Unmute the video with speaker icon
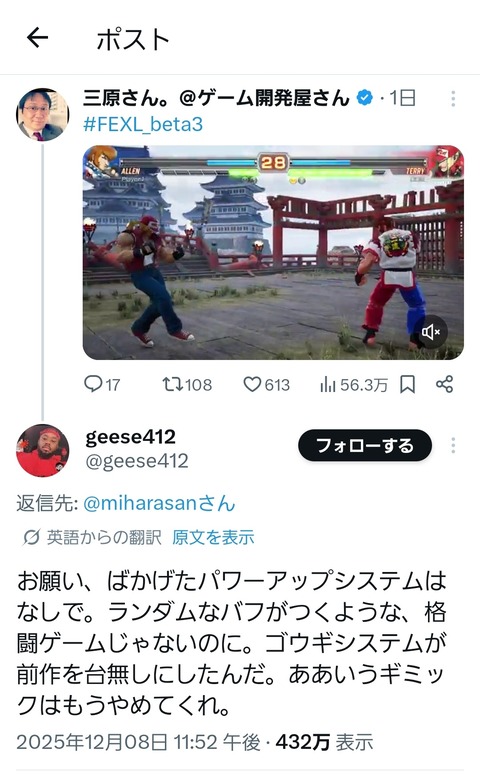Image resolution: width=480 pixels, height=776 pixels. coord(431,332)
